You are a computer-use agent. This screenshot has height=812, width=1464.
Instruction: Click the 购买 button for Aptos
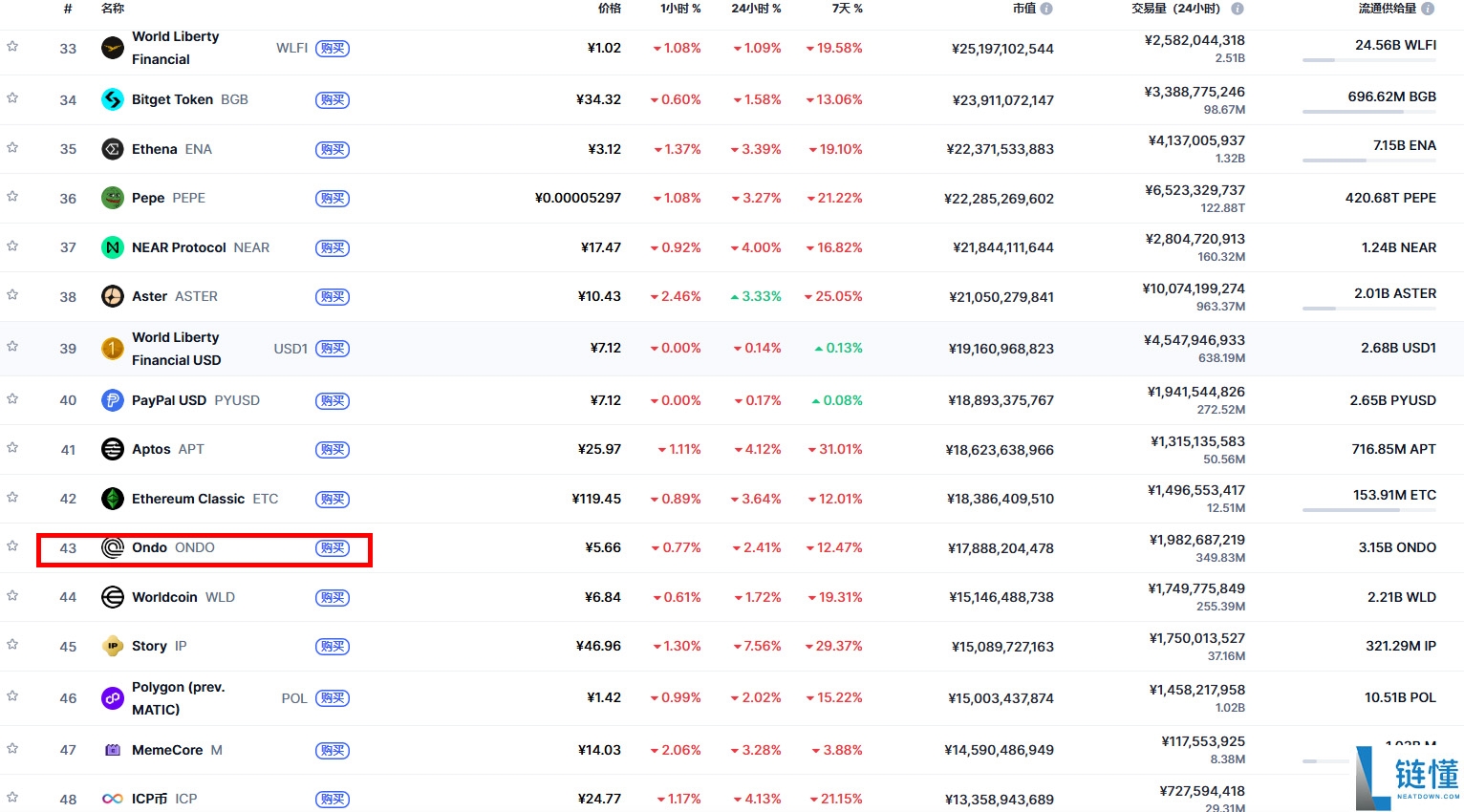(333, 450)
